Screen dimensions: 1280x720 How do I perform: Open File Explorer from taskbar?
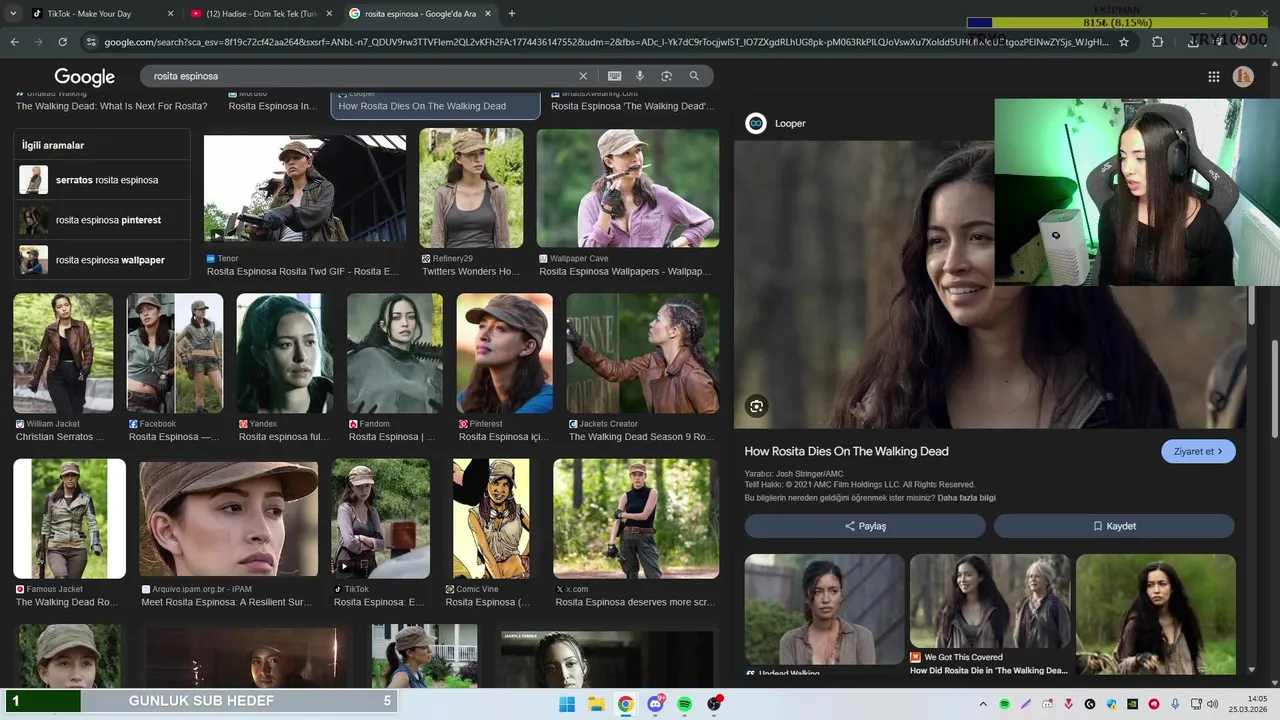pos(596,704)
